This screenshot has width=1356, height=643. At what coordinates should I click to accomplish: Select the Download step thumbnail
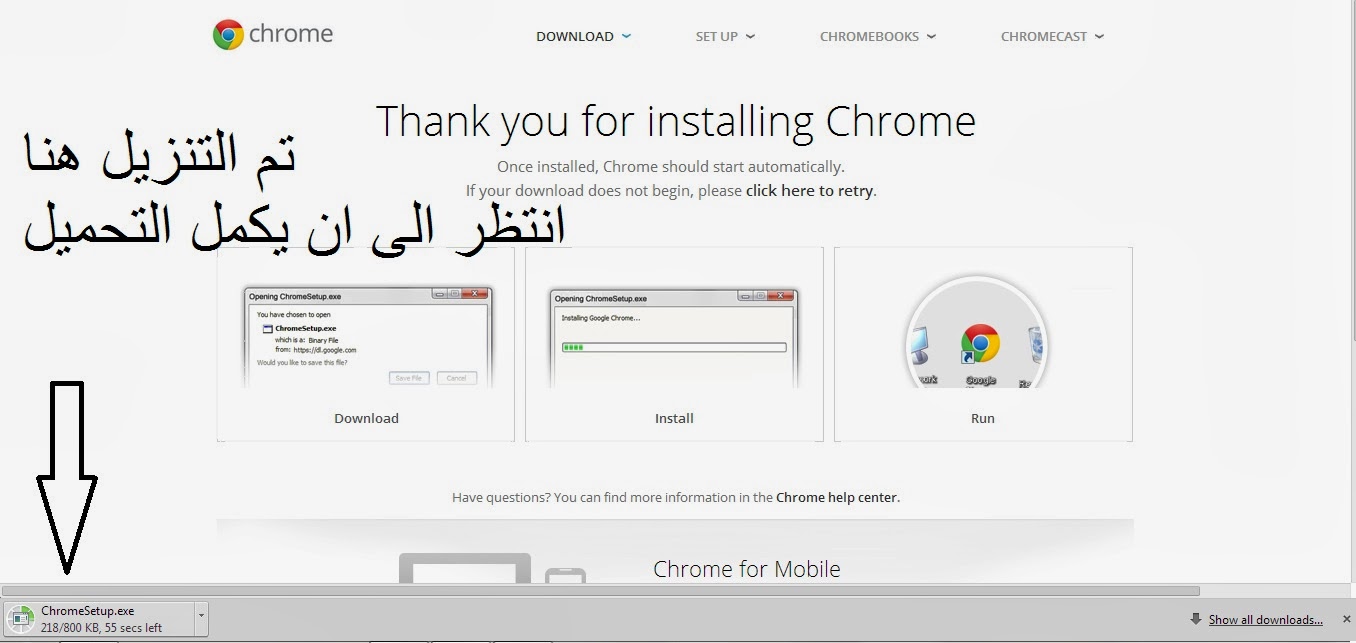[x=366, y=344]
